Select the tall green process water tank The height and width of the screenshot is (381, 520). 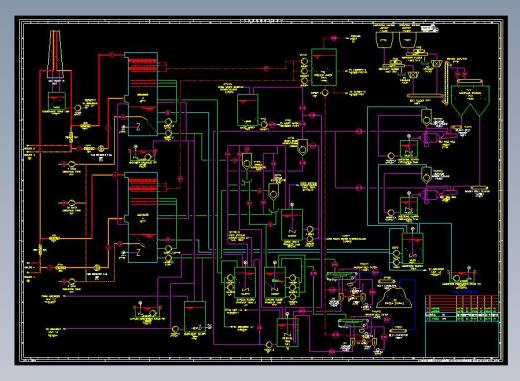click(324, 67)
